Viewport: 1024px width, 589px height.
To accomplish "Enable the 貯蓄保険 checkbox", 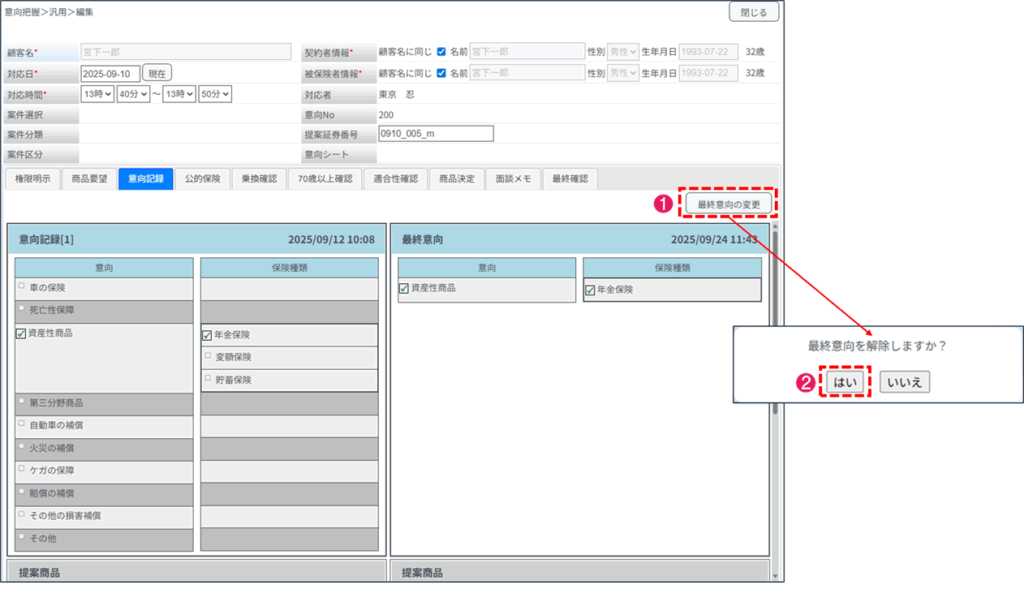I will coord(207,380).
